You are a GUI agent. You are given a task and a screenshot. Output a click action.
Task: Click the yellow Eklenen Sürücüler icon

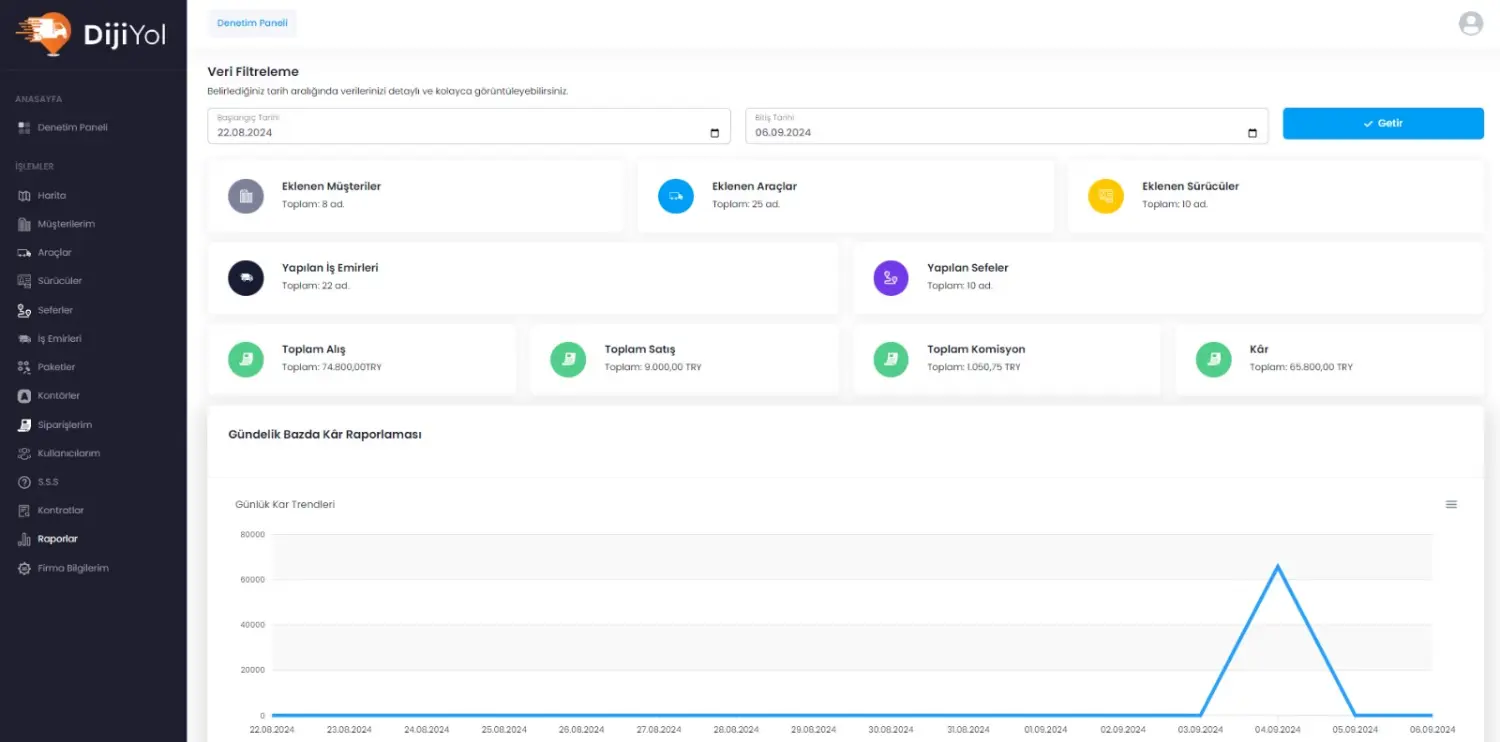1106,196
